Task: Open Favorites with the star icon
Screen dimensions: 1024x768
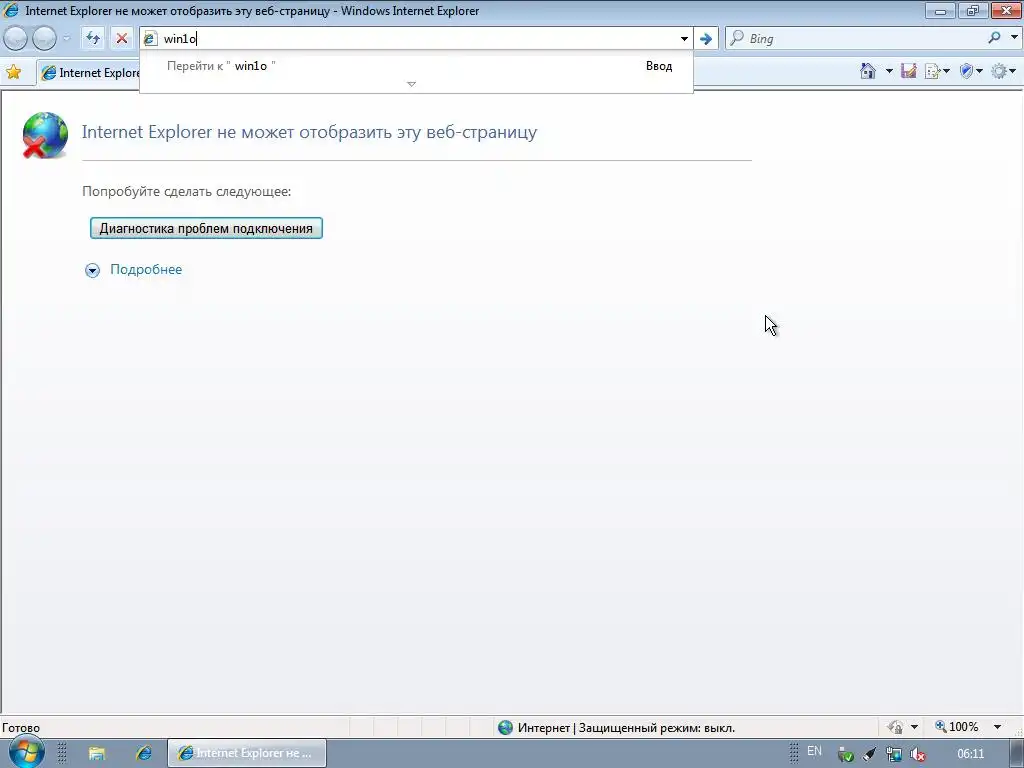Action: point(13,72)
